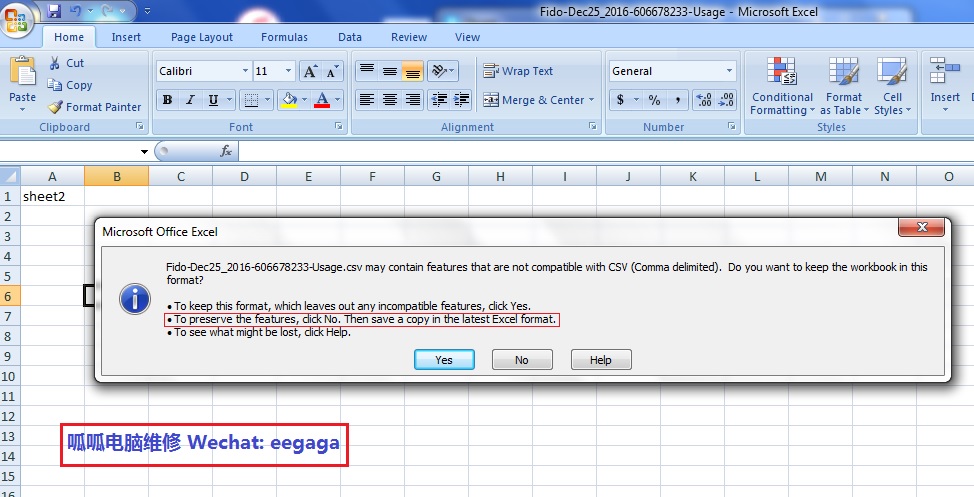Select cell A1 containing sheet2

52,196
